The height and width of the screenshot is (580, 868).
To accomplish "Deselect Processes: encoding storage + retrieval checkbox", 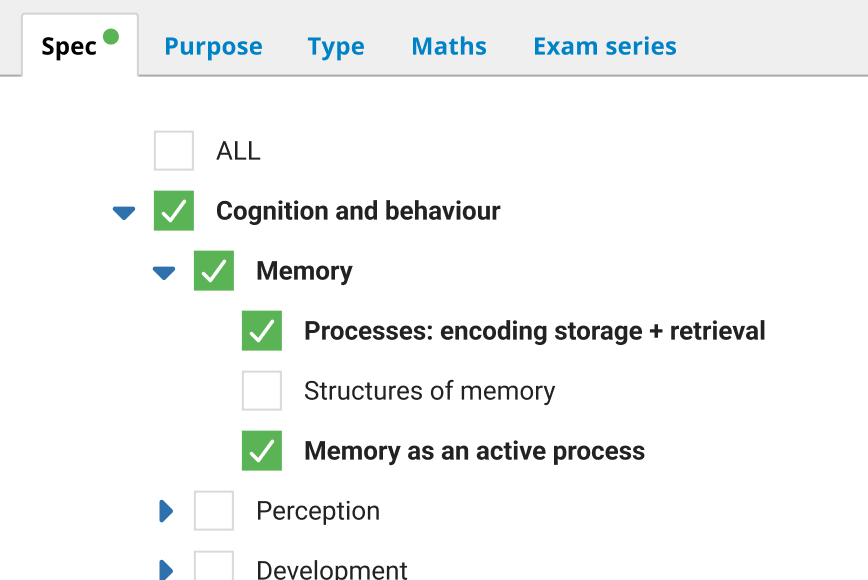I will [262, 331].
